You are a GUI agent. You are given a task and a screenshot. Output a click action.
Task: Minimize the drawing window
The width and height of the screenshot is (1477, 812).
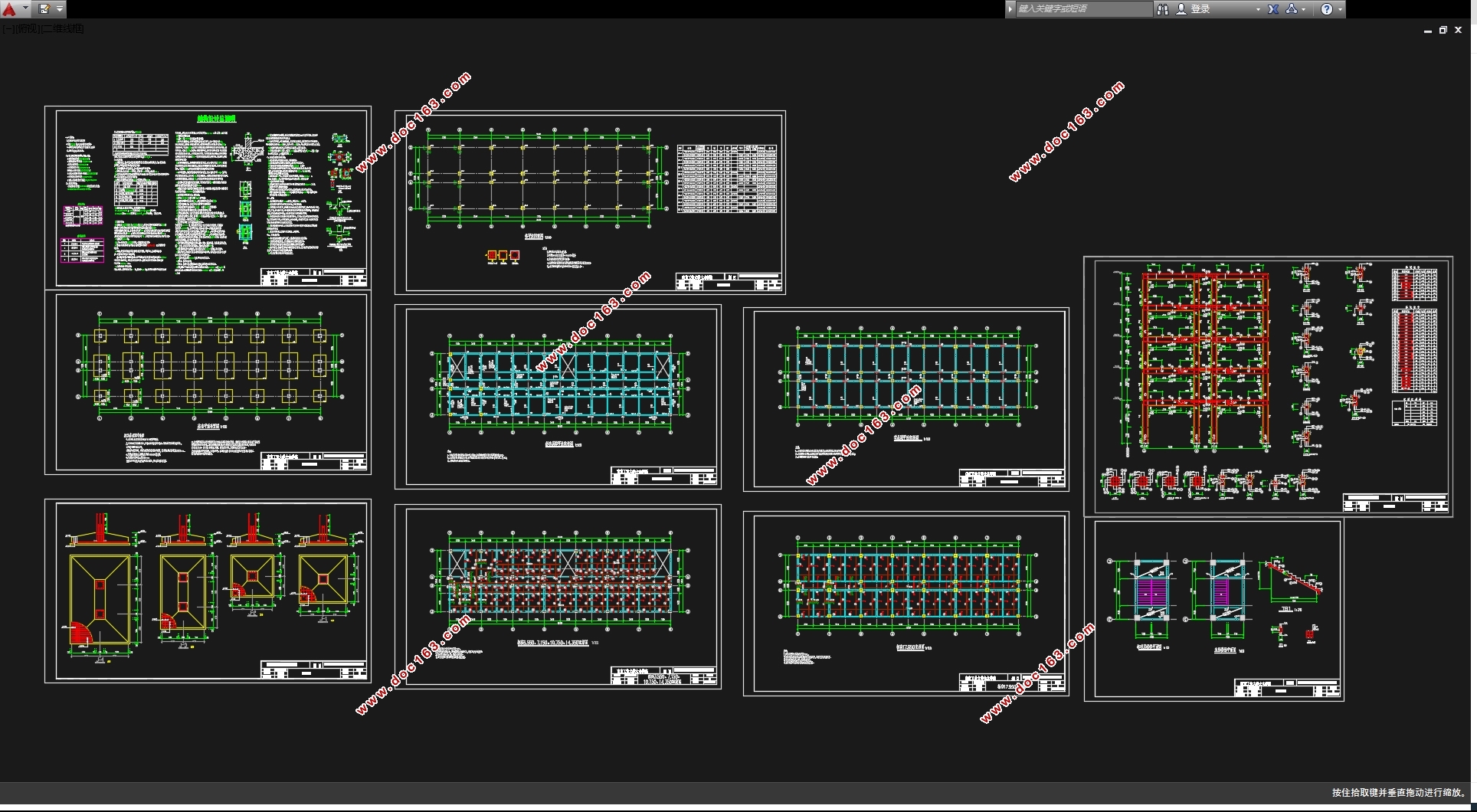click(1427, 31)
